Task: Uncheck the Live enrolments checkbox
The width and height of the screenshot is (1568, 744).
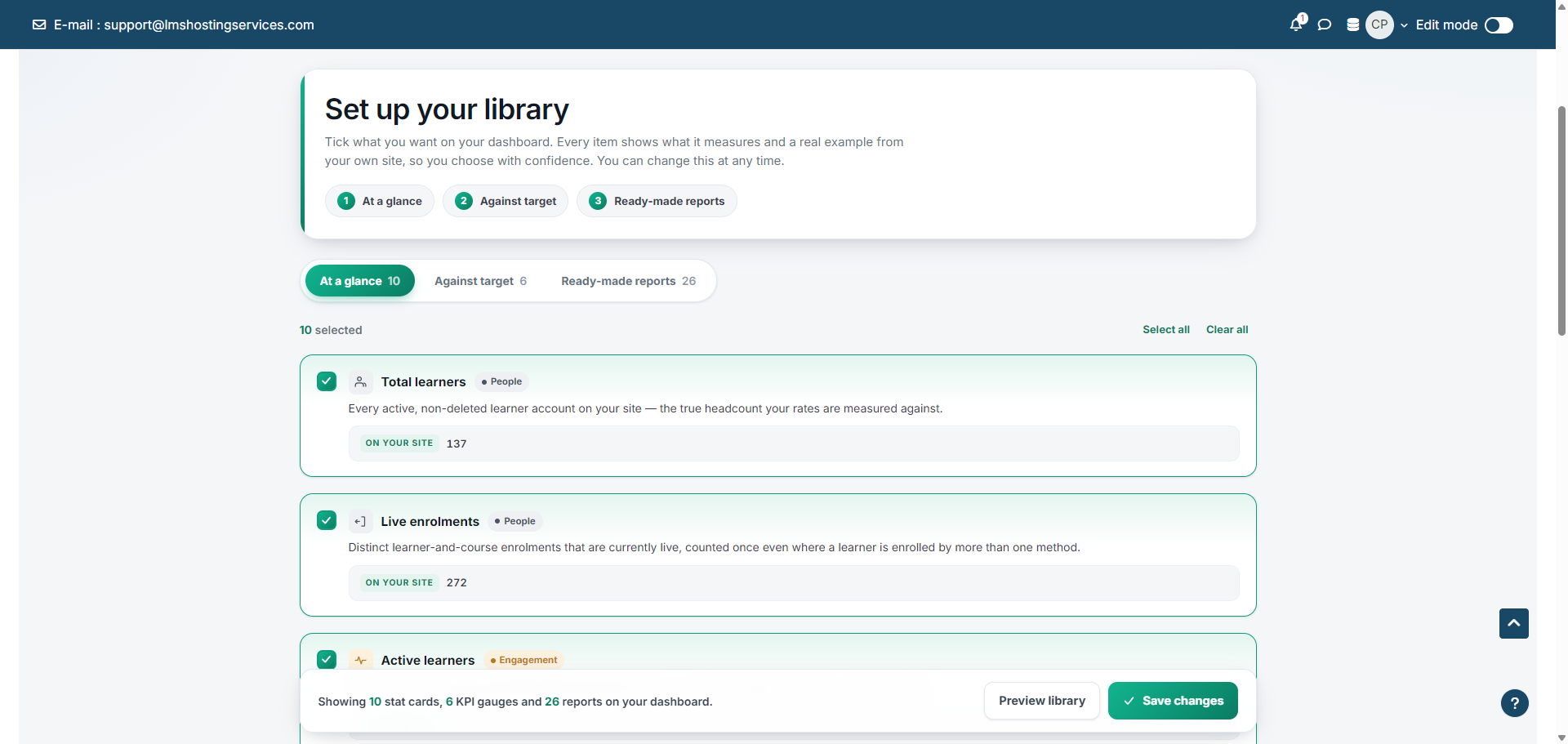Action: pyautogui.click(x=327, y=520)
